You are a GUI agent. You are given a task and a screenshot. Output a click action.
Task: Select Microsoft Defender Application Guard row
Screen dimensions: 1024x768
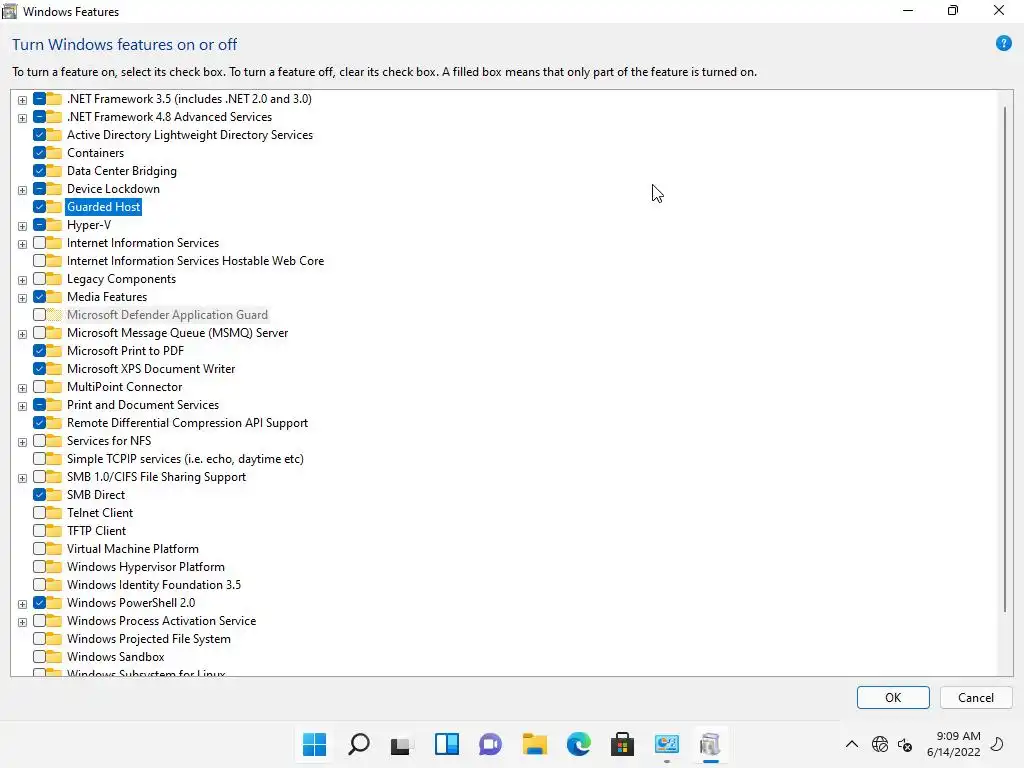pos(167,315)
